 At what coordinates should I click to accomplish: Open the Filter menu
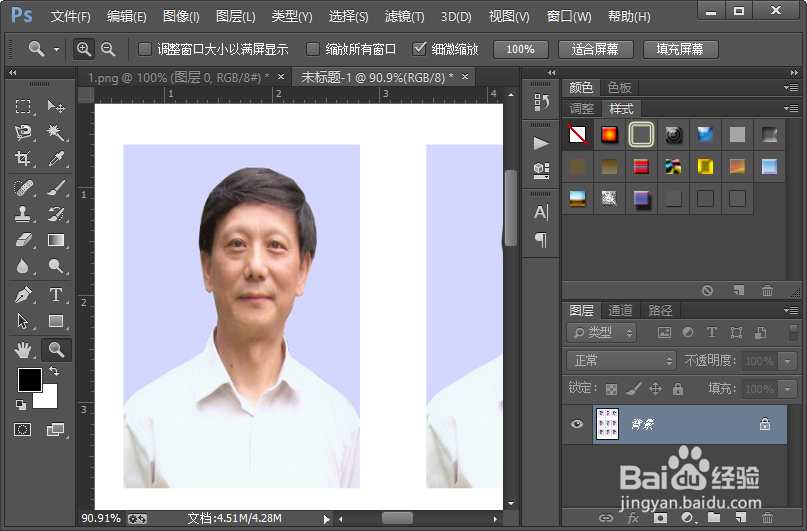coord(405,17)
